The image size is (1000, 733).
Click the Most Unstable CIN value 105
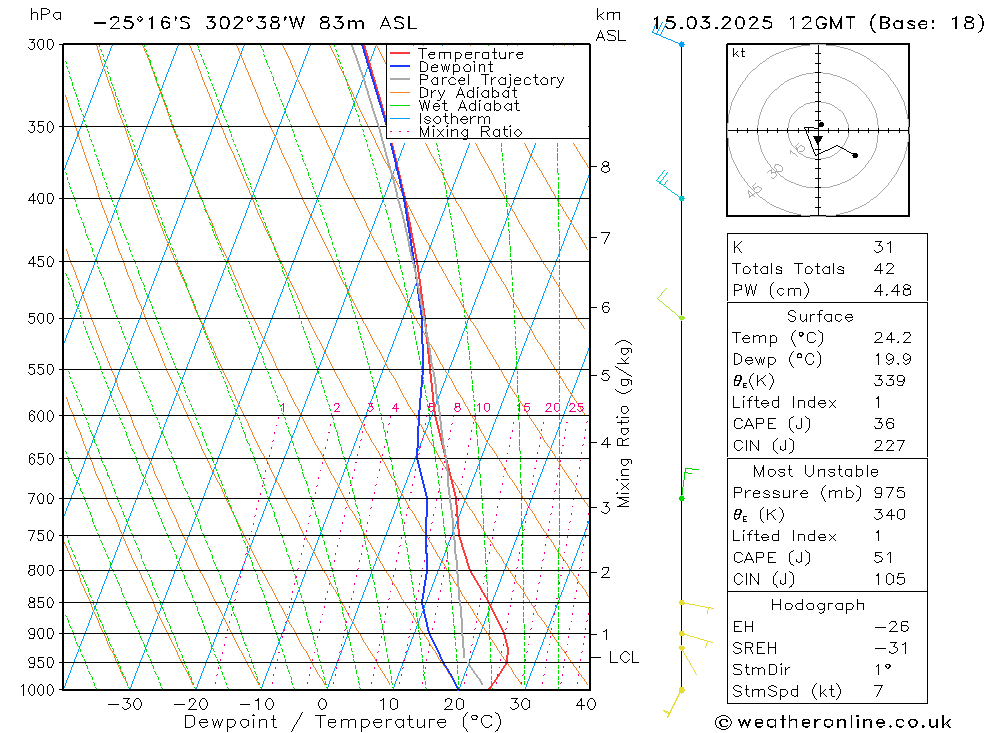(x=889, y=579)
